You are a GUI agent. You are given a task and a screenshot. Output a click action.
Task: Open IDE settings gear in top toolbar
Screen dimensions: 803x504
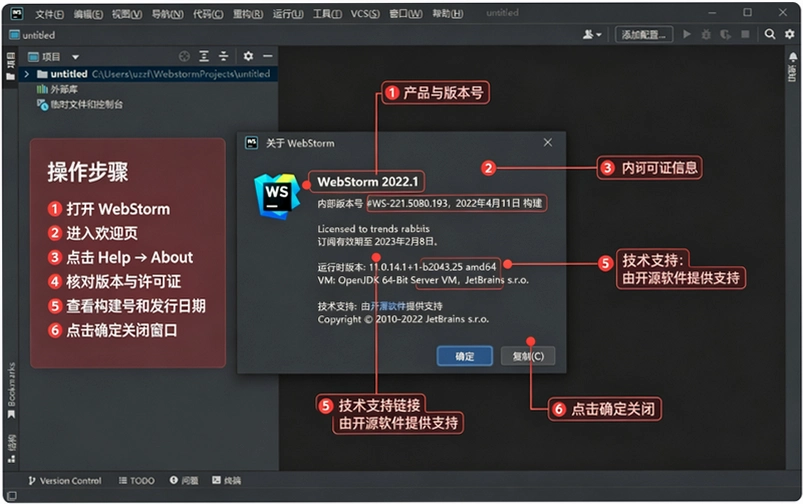pos(790,34)
